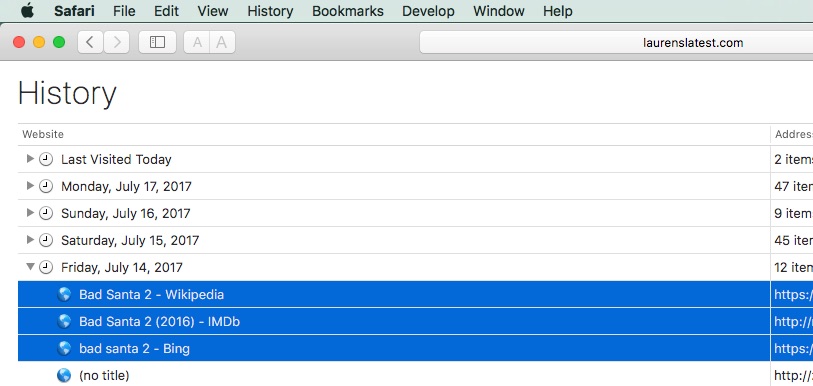This screenshot has width=813, height=386.
Task: Click globe icon of (no title) entry
Action: (64, 375)
